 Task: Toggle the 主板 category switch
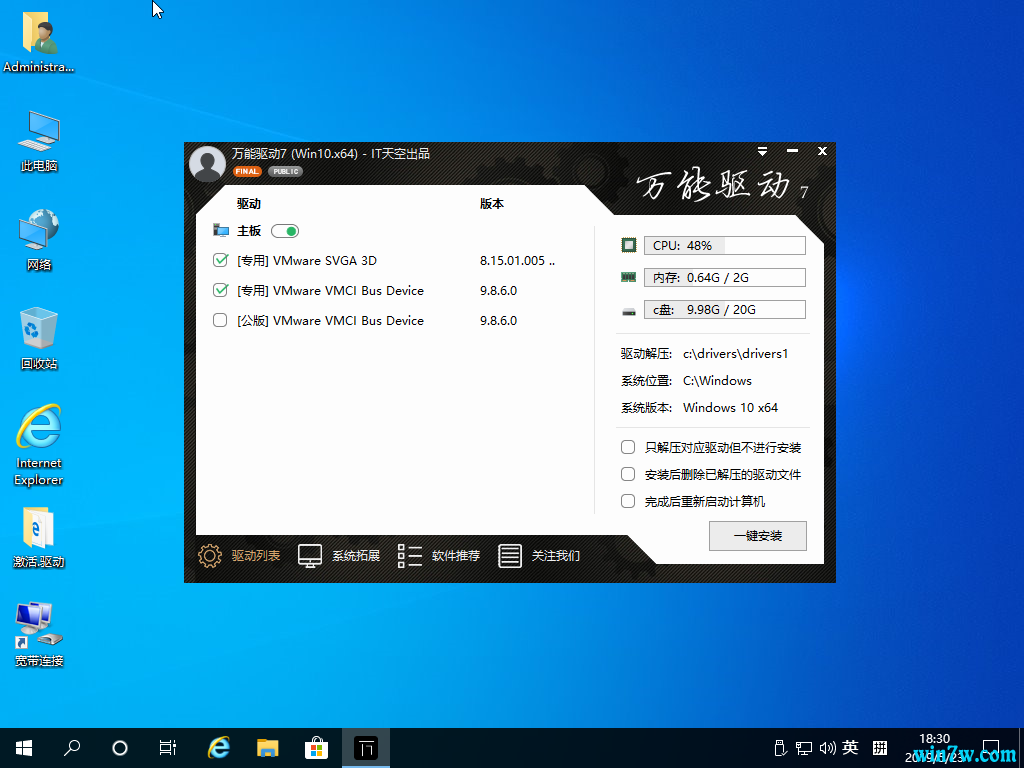click(x=285, y=231)
